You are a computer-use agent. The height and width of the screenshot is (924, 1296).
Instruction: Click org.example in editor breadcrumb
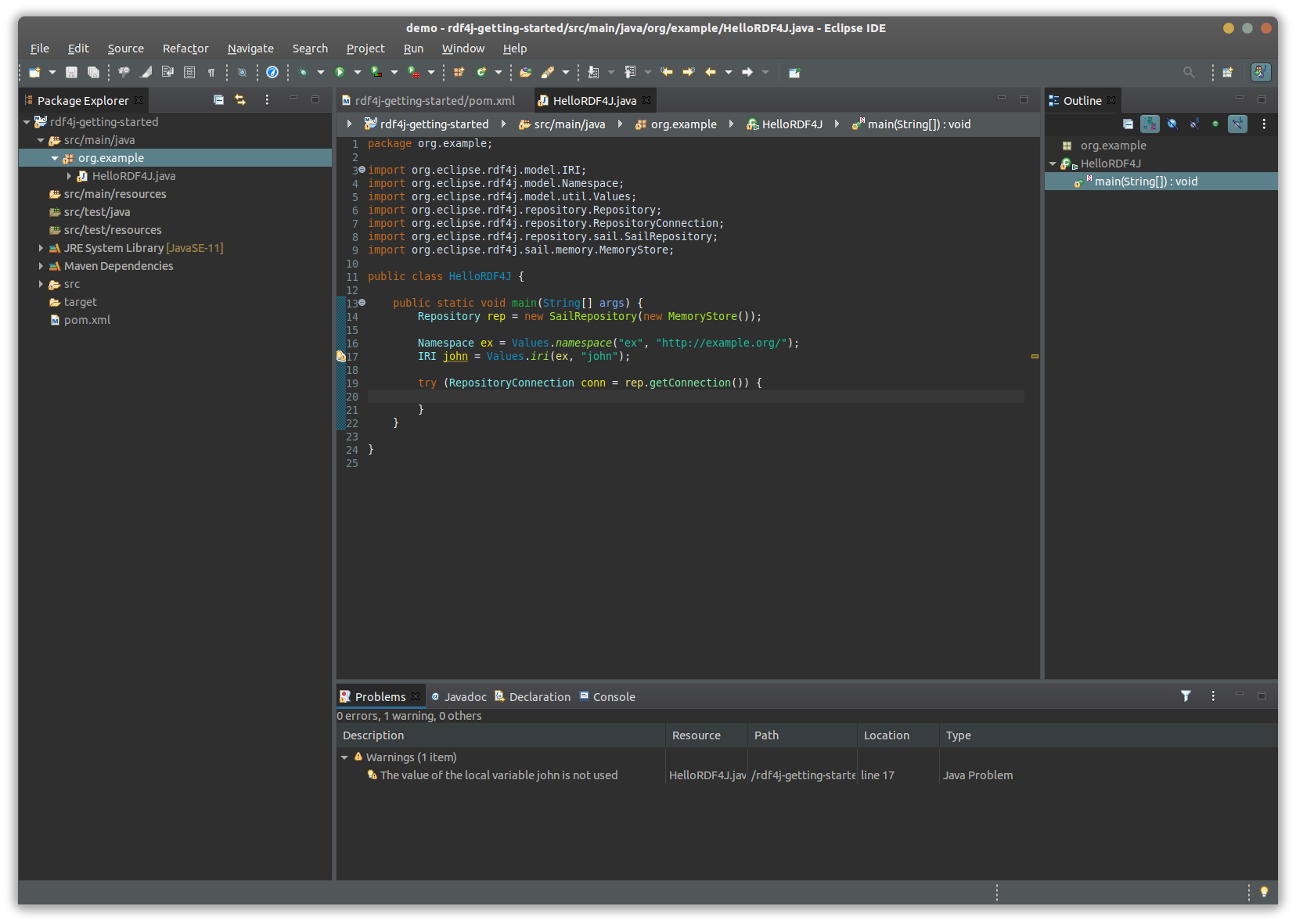coord(675,124)
